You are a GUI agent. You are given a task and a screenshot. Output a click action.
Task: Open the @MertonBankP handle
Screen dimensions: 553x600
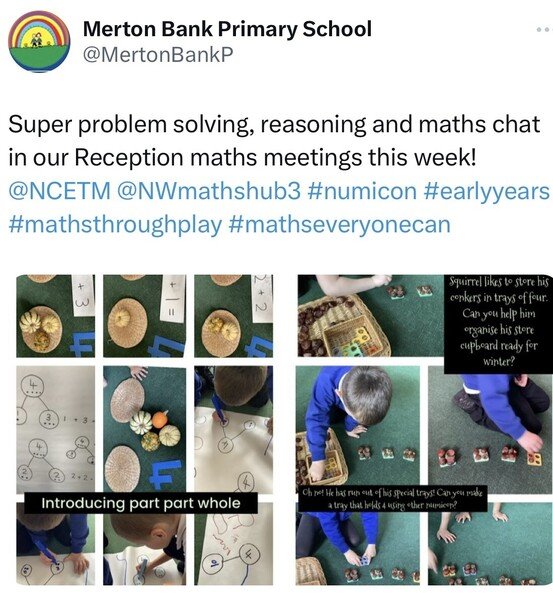pyautogui.click(x=158, y=54)
